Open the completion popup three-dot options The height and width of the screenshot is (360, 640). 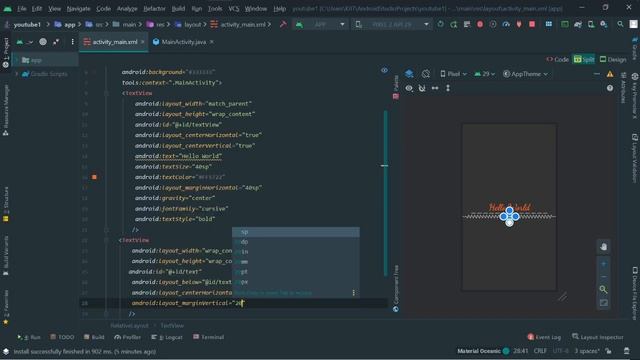[353, 293]
